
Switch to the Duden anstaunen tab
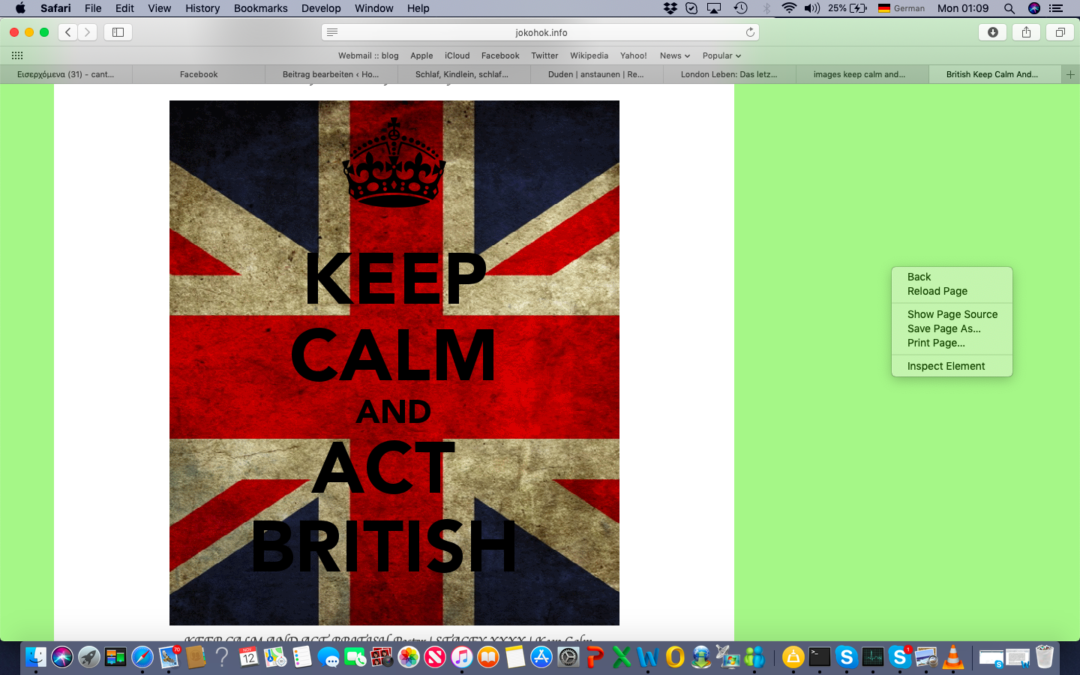pyautogui.click(x=596, y=74)
